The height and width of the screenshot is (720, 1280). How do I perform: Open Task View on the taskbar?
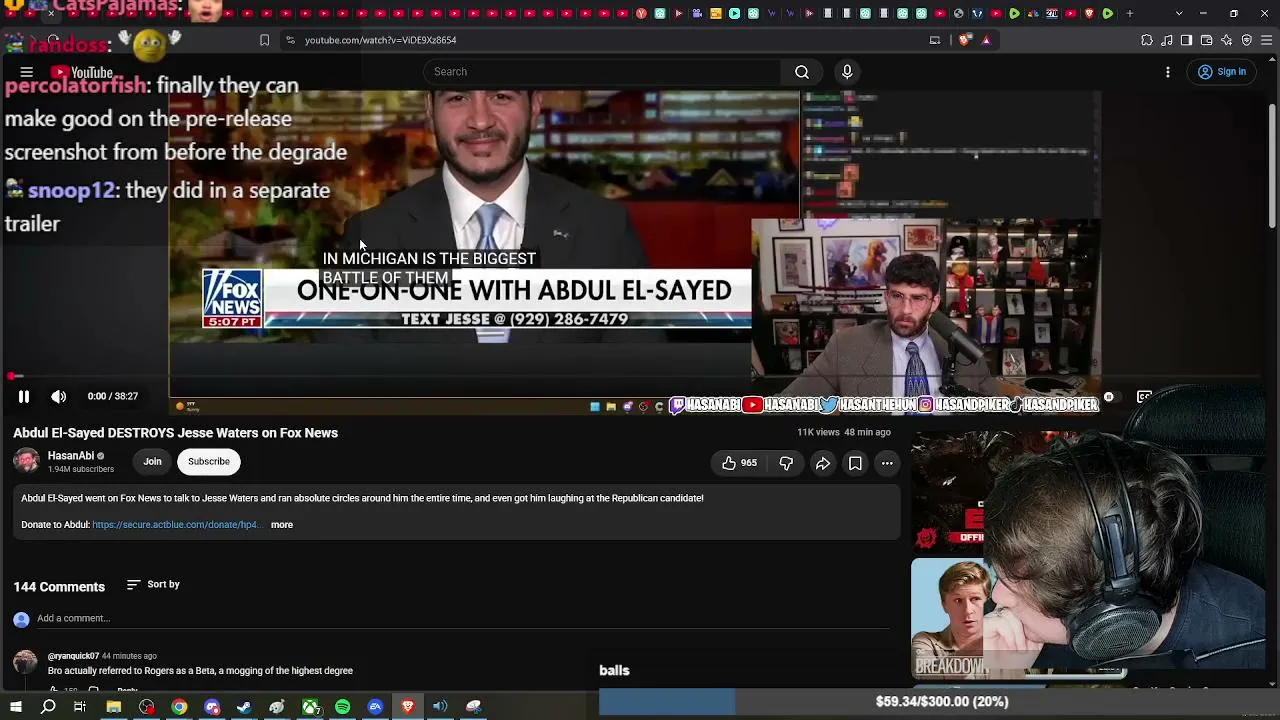coord(80,707)
